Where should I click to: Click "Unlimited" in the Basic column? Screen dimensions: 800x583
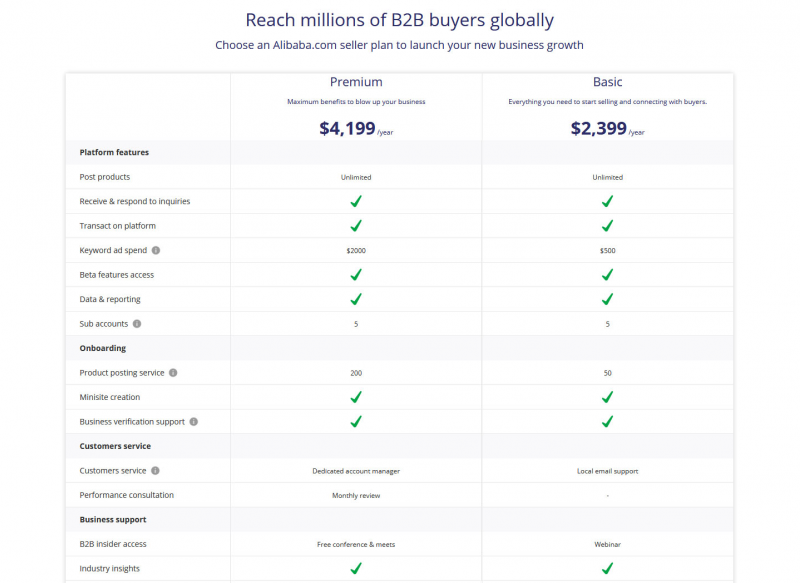tap(607, 178)
